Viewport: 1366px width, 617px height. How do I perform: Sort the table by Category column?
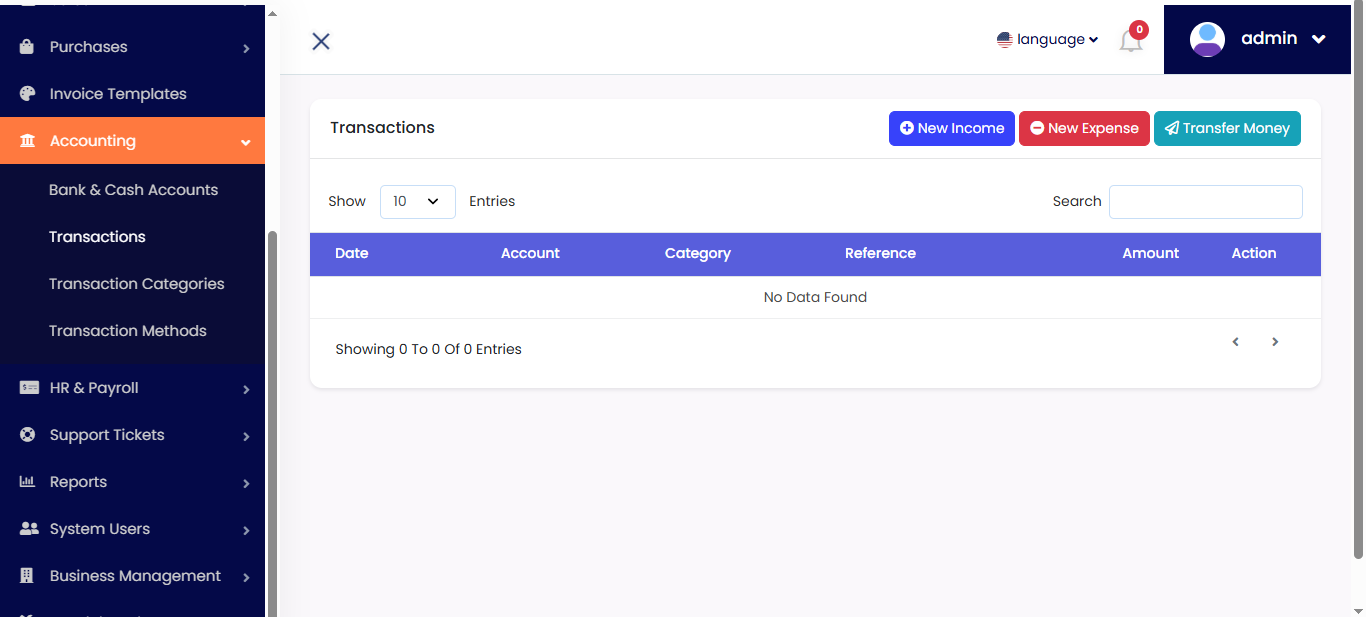click(698, 254)
